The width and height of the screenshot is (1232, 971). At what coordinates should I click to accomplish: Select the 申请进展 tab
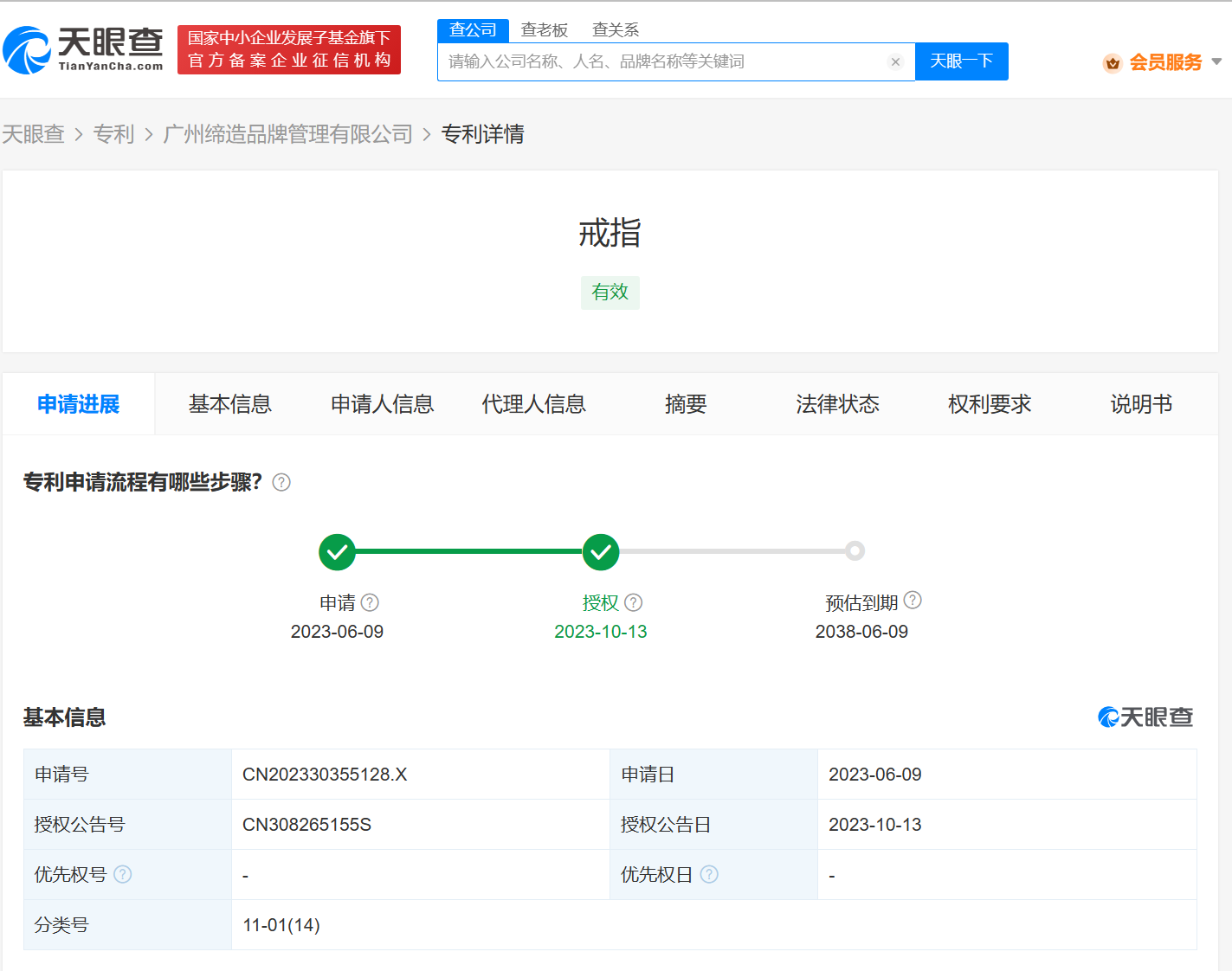click(x=79, y=404)
